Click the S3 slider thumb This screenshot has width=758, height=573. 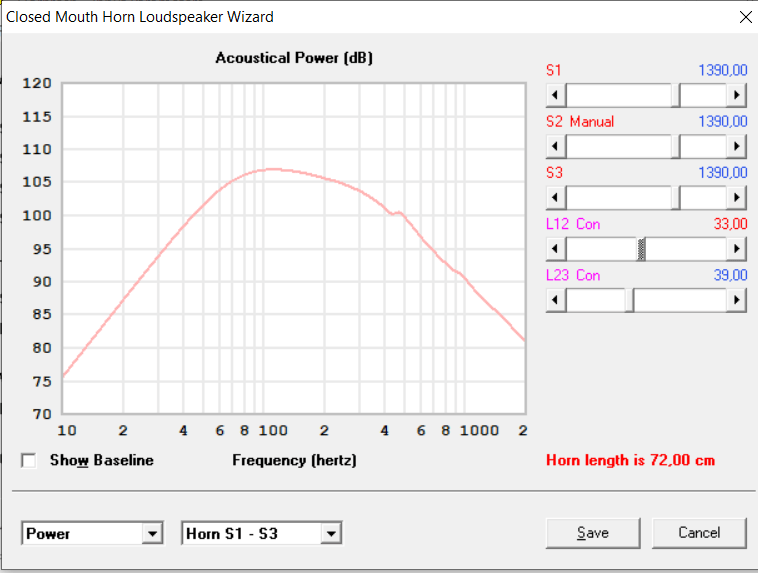pos(676,197)
